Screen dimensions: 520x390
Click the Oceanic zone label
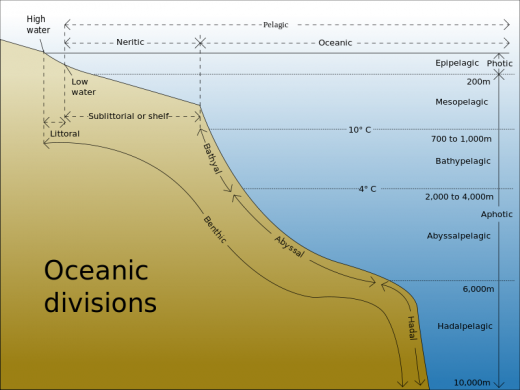point(335,43)
